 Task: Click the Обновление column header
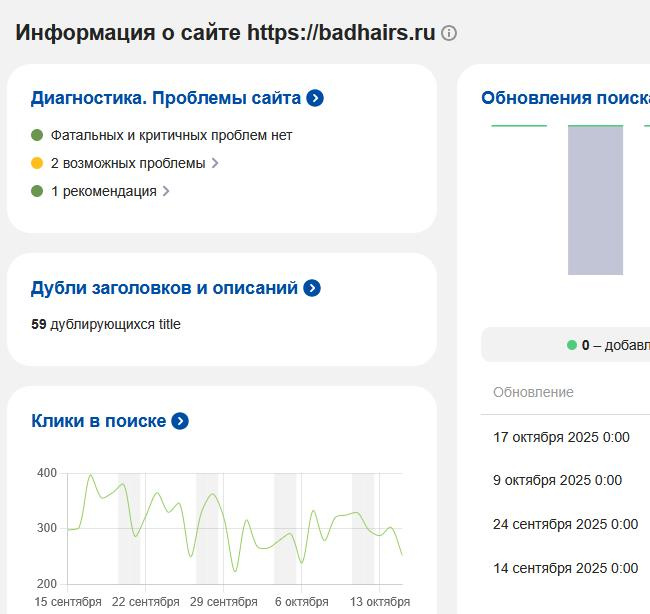click(534, 392)
